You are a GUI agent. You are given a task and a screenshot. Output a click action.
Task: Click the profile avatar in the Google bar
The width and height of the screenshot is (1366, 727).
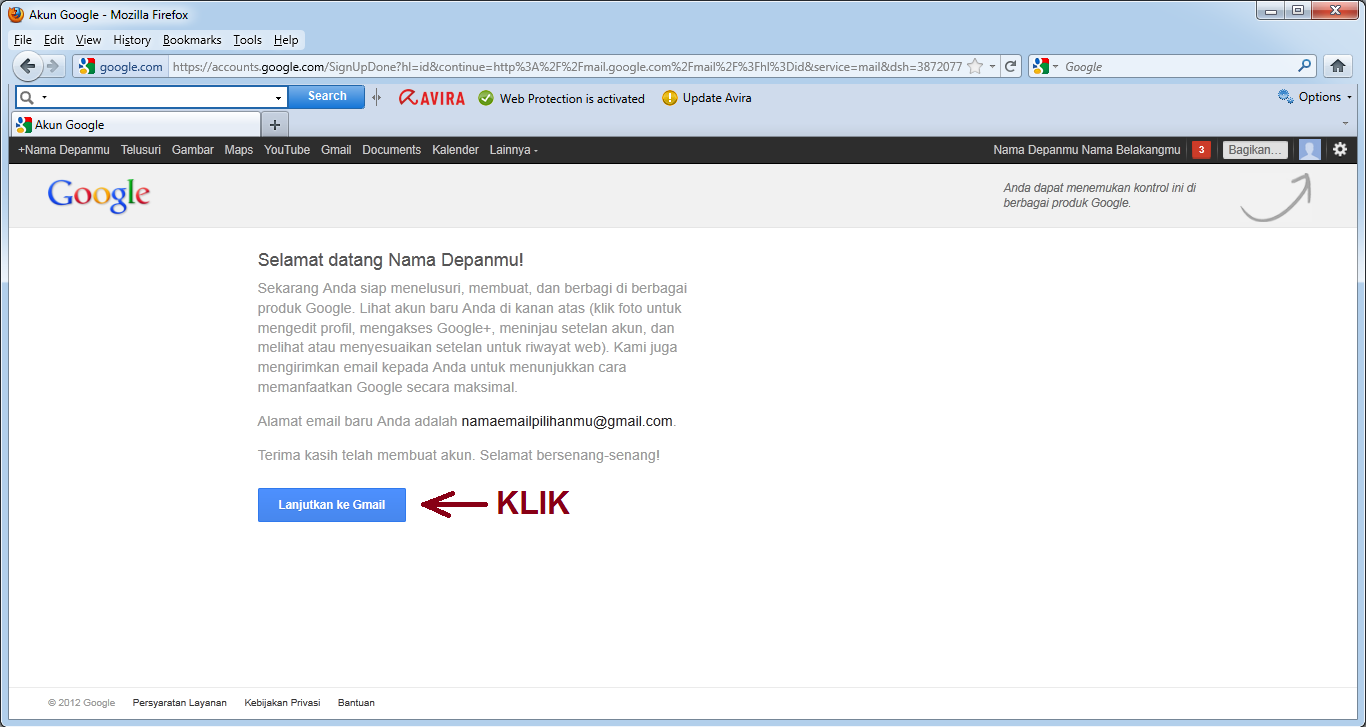click(x=1309, y=149)
